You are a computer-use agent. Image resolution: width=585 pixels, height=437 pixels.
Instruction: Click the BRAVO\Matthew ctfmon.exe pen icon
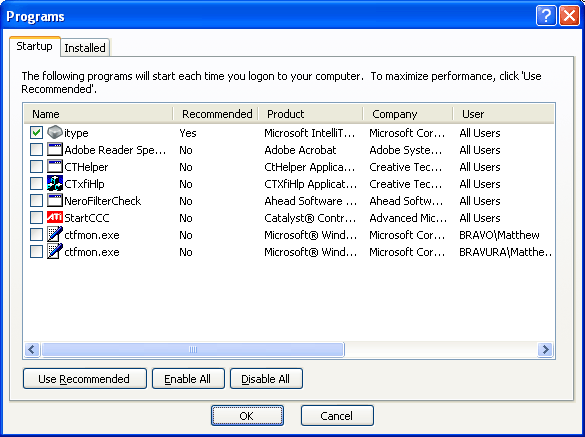[x=55, y=235]
